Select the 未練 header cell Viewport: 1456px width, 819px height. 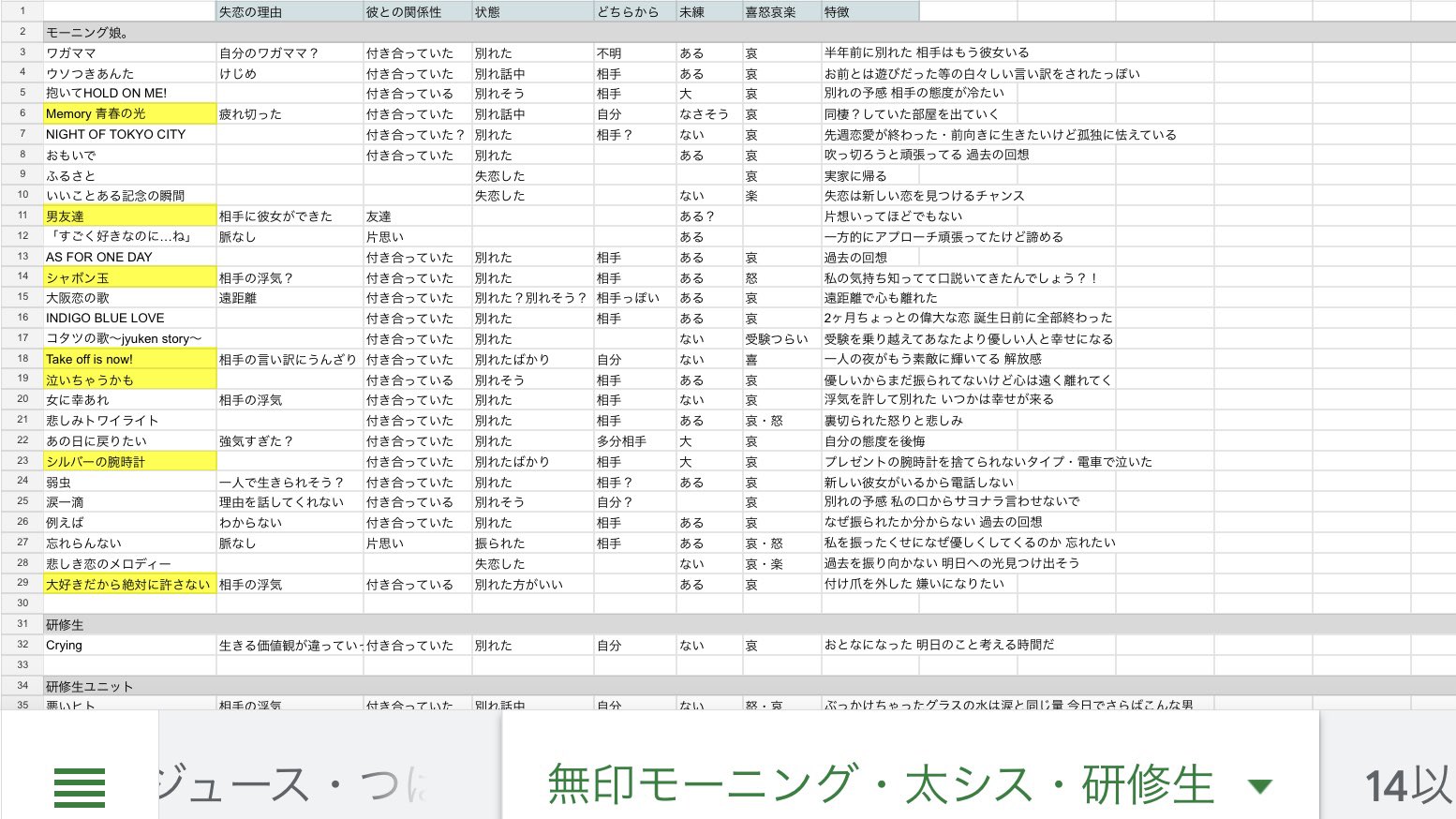[x=709, y=11]
